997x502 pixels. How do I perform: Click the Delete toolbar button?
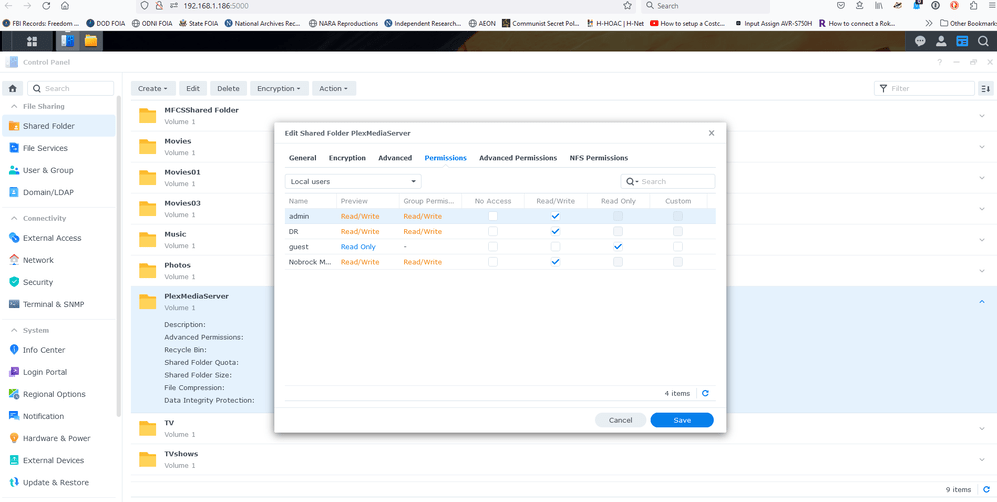[x=228, y=88]
